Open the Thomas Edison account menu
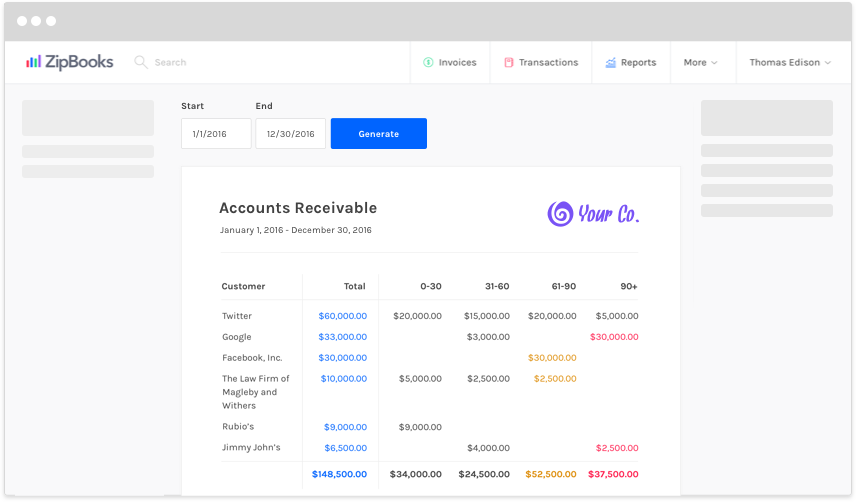Image resolution: width=856 pixels, height=502 pixels. tap(790, 63)
